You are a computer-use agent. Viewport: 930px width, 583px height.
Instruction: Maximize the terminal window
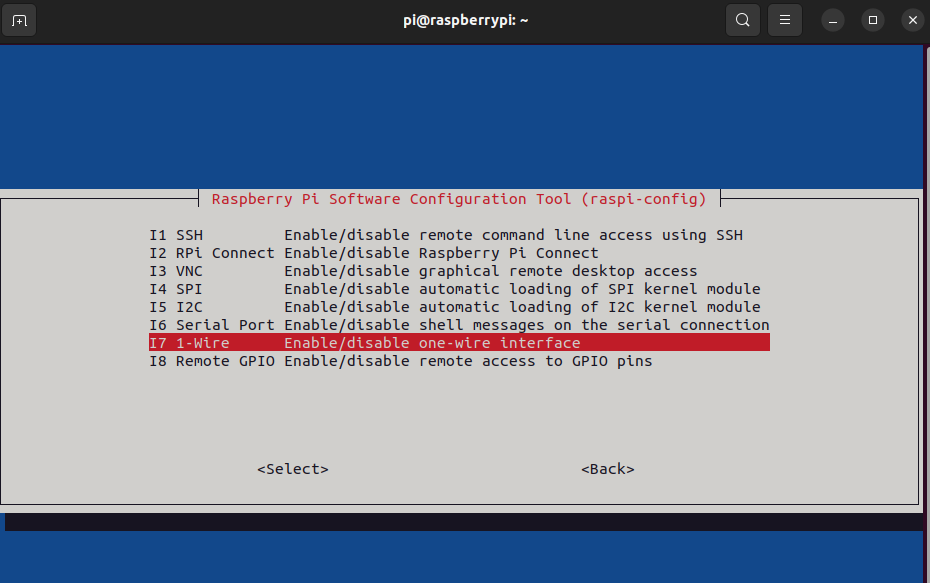coord(872,21)
